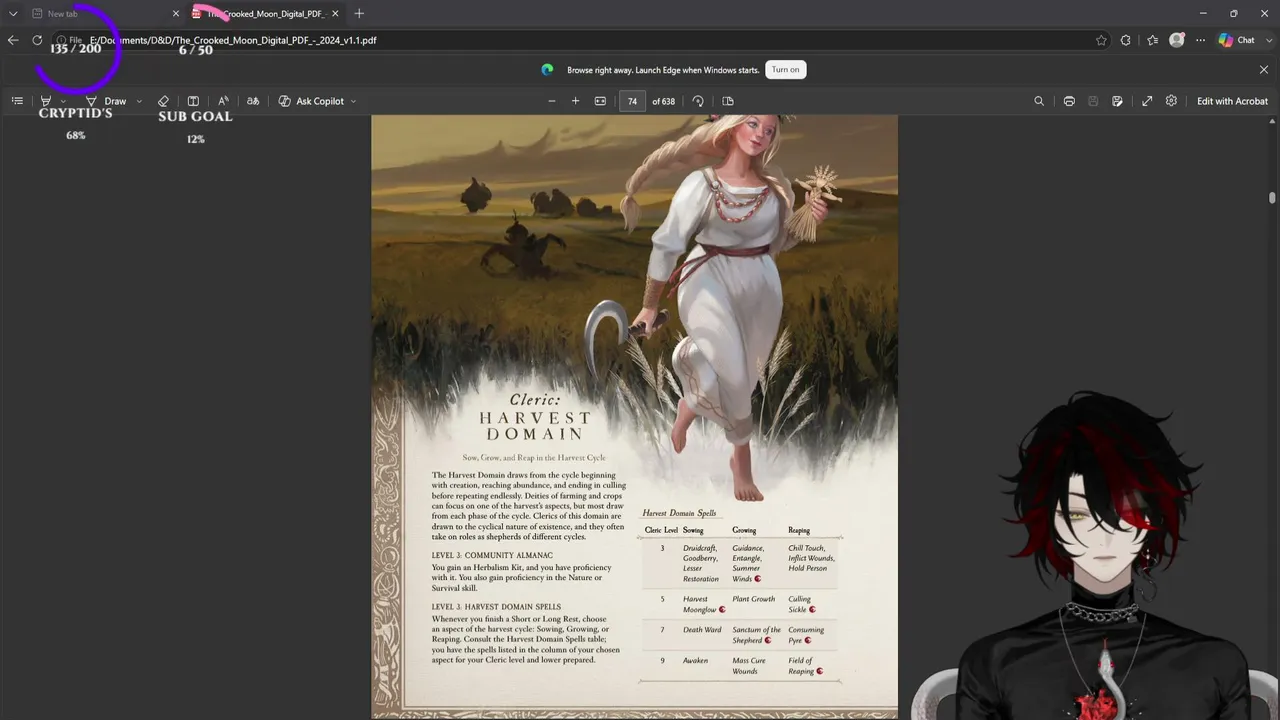Open Edge Settings and more menu
Image resolution: width=1280 pixels, height=720 pixels.
tap(1200, 40)
